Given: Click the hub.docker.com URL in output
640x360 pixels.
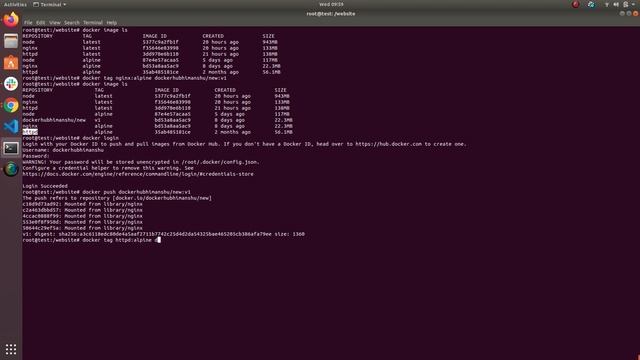Looking at the screenshot, I should click(388, 144).
